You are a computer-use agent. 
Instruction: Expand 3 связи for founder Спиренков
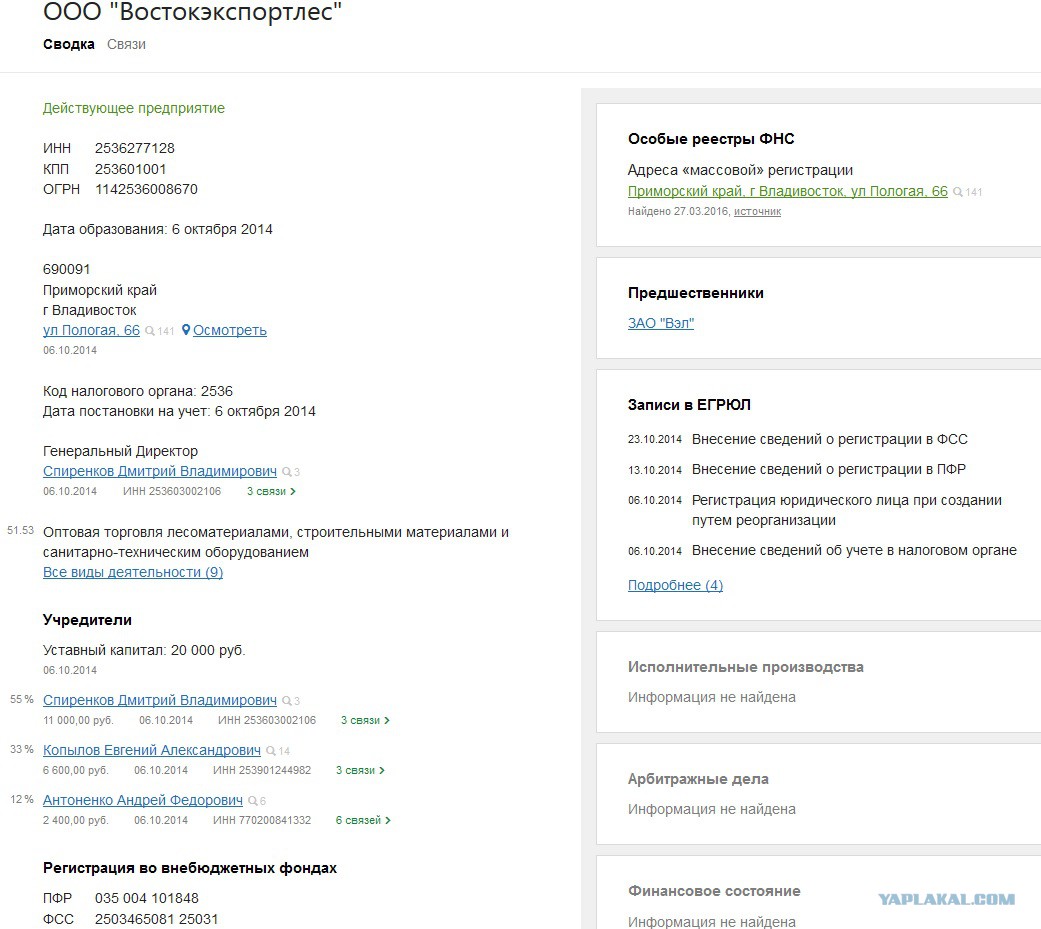(x=365, y=720)
